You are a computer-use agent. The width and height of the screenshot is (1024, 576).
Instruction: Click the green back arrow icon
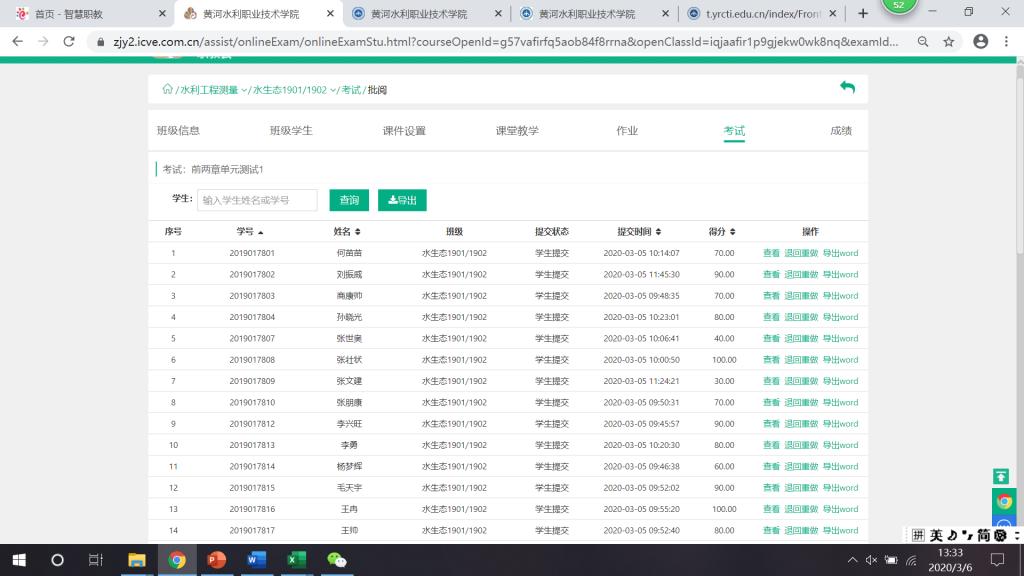[x=847, y=88]
